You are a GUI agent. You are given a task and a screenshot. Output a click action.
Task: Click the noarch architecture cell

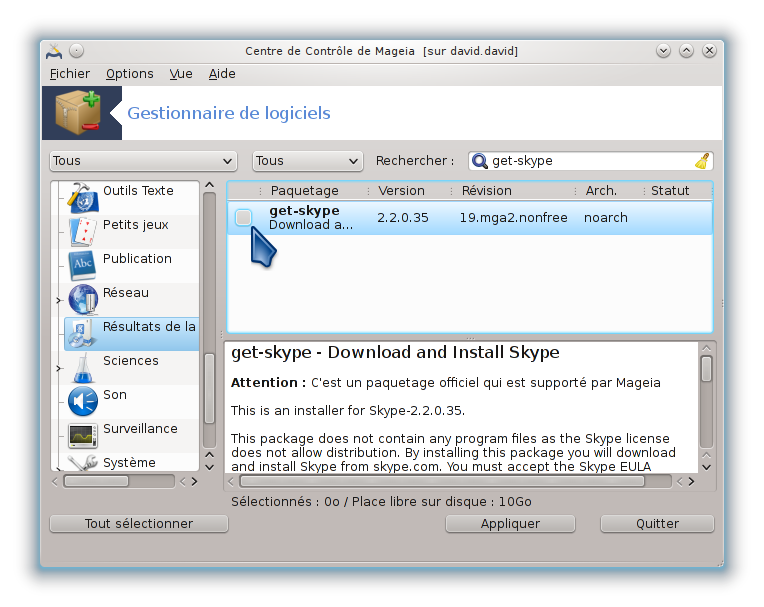click(606, 218)
